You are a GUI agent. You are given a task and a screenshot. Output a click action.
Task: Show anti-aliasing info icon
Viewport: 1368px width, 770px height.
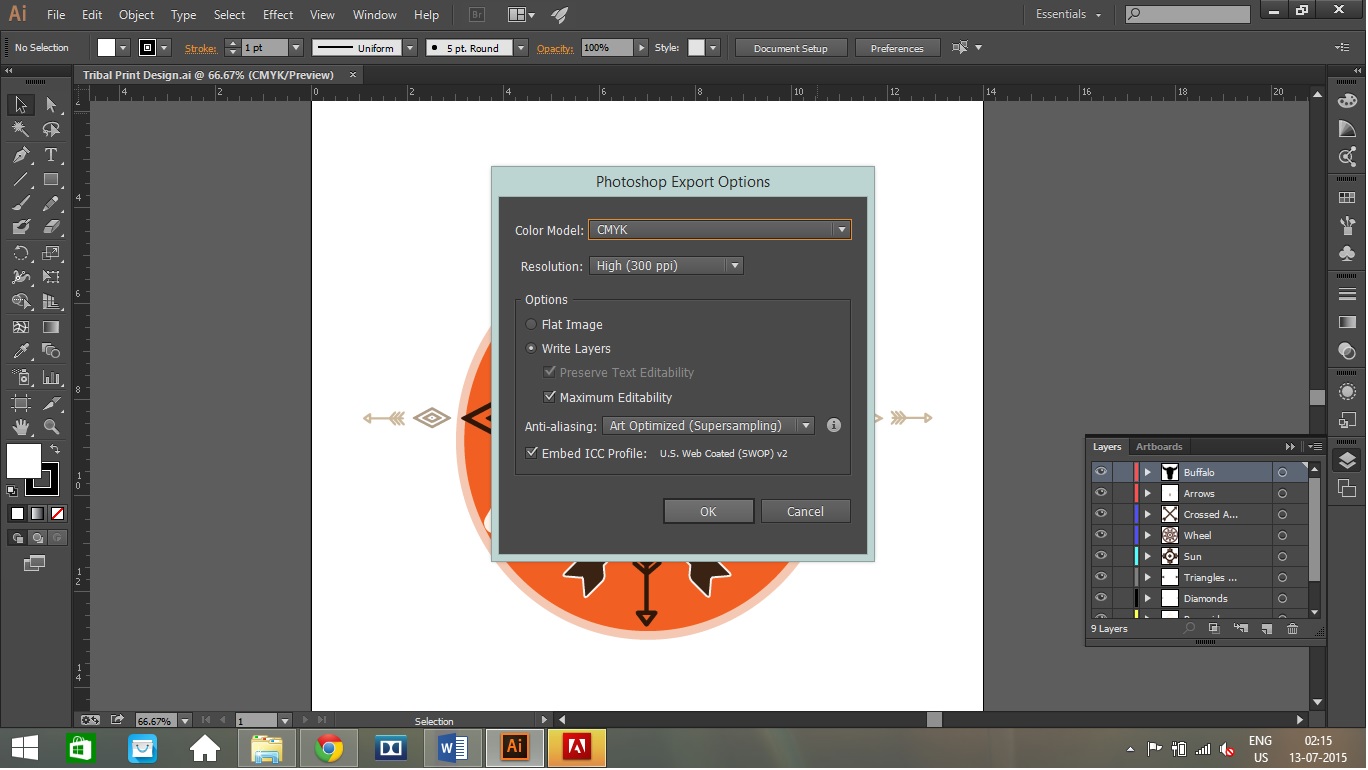point(834,425)
